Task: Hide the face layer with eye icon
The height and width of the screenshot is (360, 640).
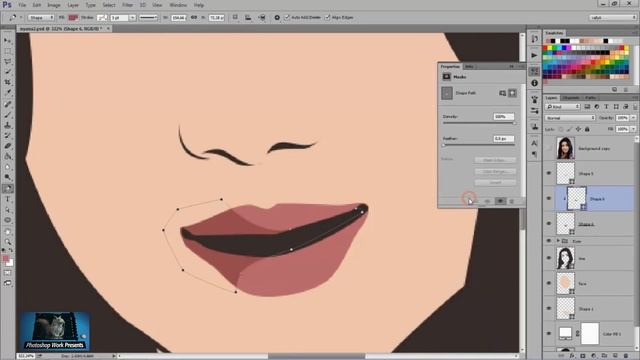Action: [549, 283]
